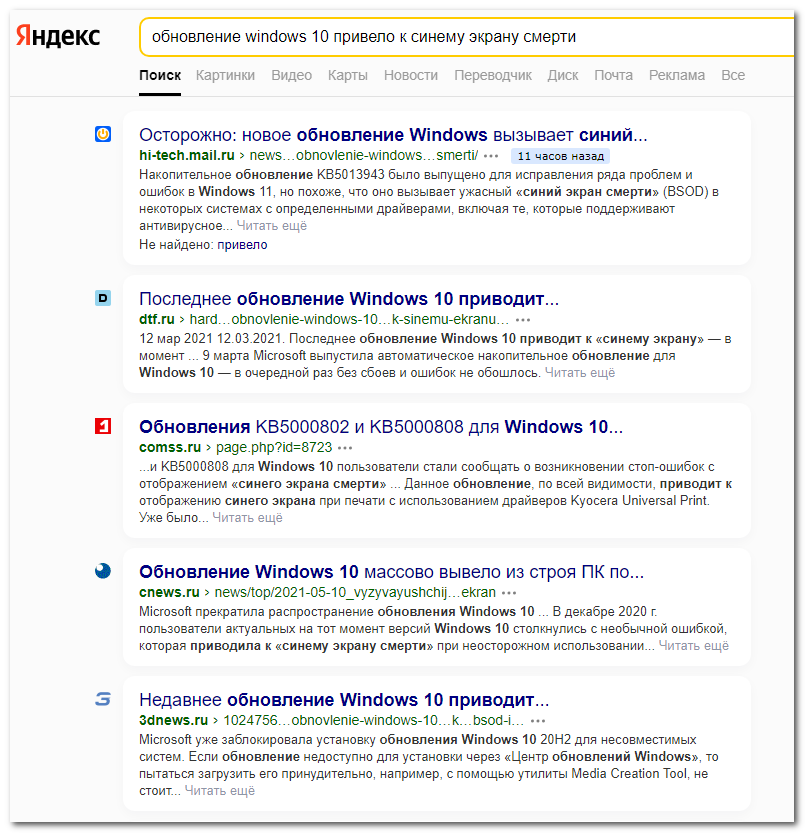The height and width of the screenshot is (833, 805).
Task: Open the Реклама tab
Action: (676, 75)
